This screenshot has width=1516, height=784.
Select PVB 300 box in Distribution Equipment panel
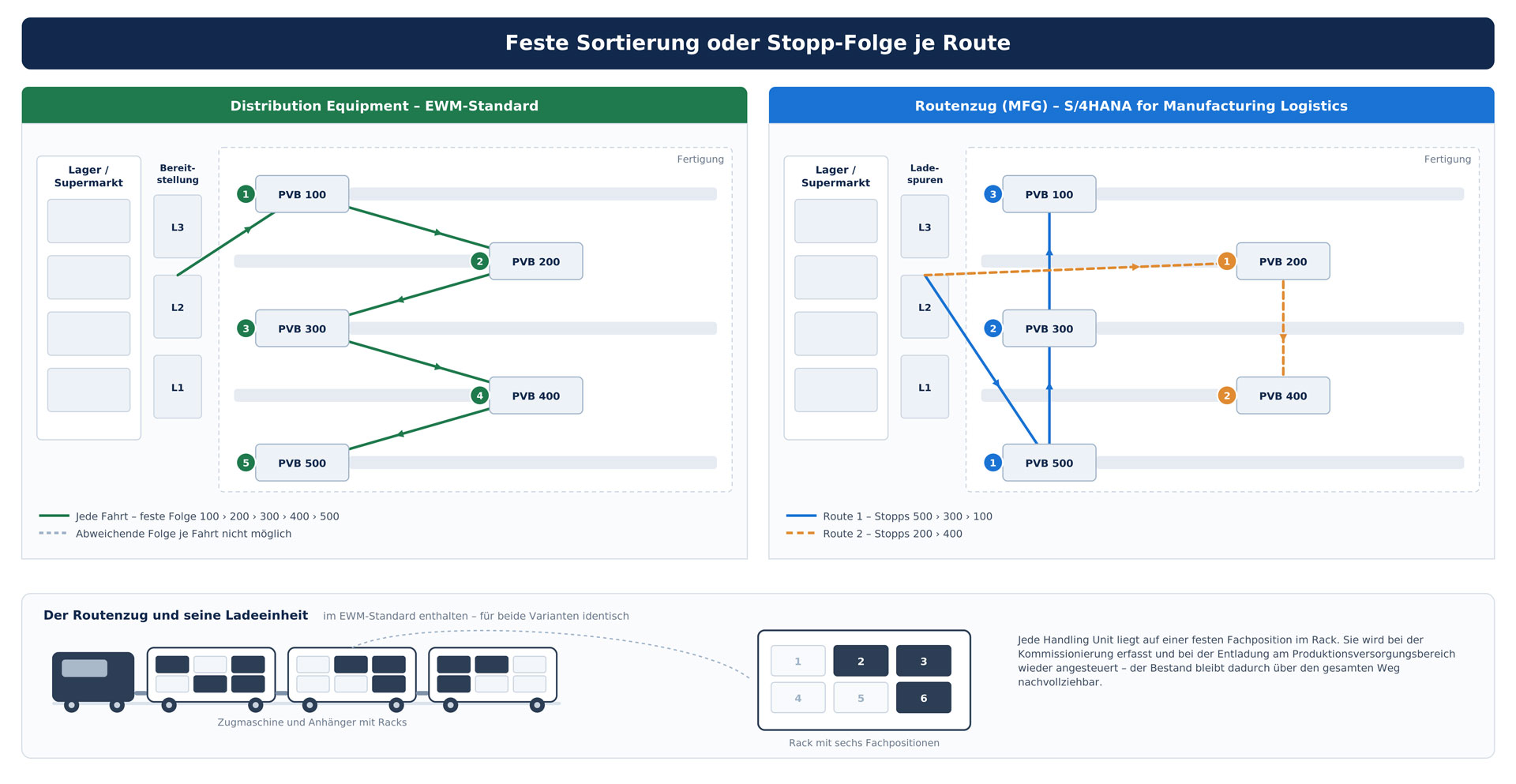pyautogui.click(x=302, y=328)
